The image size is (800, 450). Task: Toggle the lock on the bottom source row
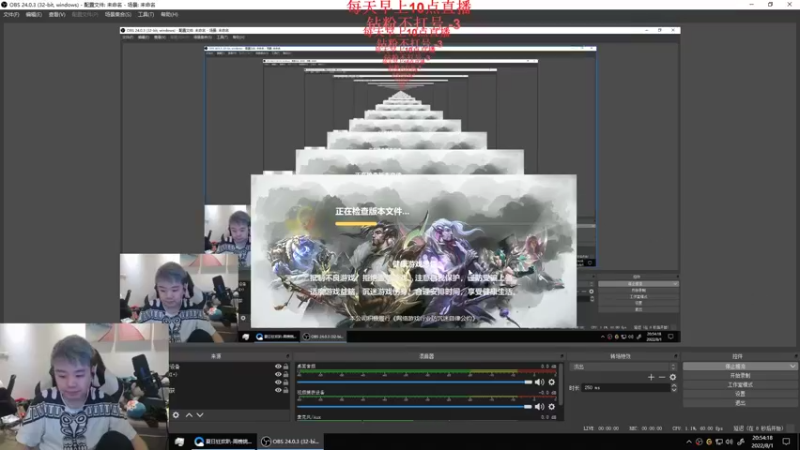click(286, 390)
